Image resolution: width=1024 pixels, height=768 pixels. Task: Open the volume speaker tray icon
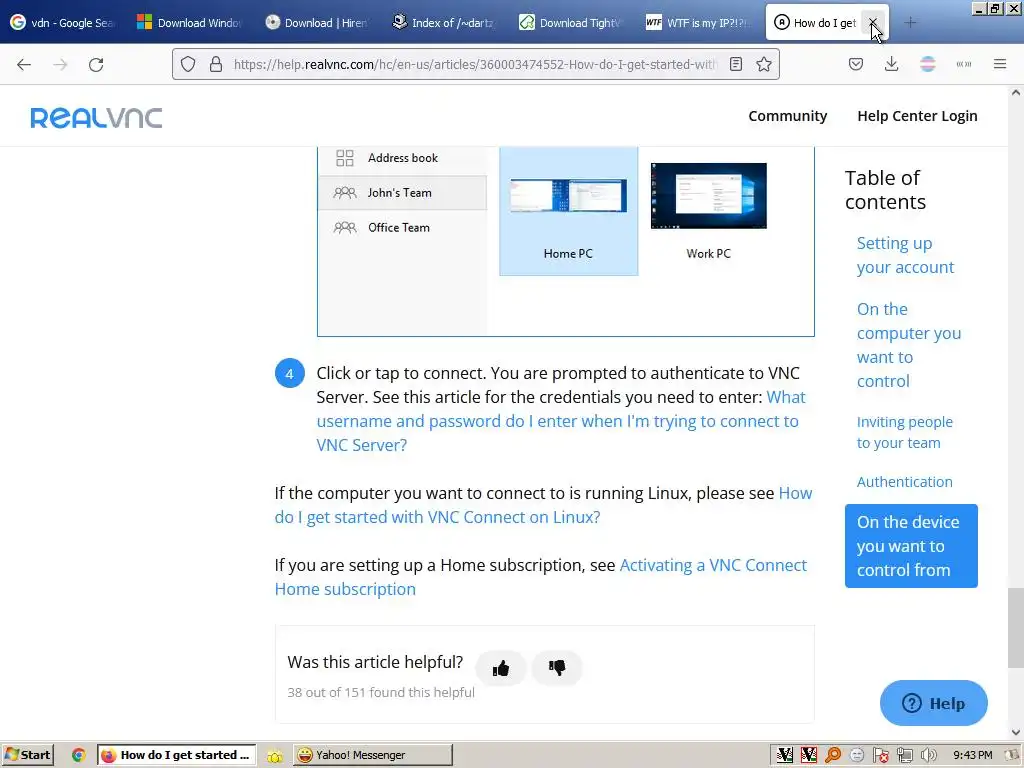click(928, 755)
